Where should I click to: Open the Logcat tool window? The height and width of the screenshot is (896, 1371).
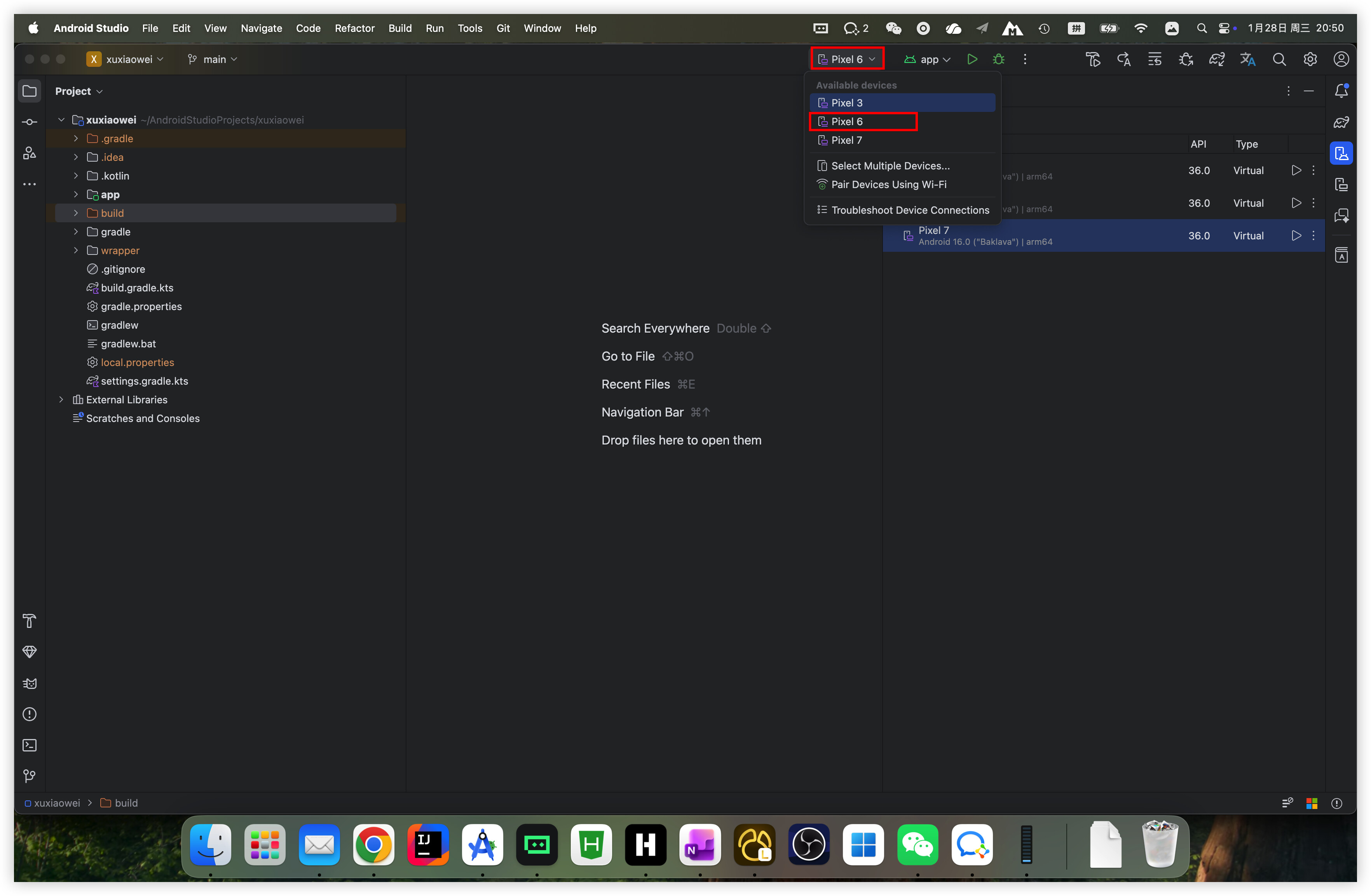pos(30,683)
